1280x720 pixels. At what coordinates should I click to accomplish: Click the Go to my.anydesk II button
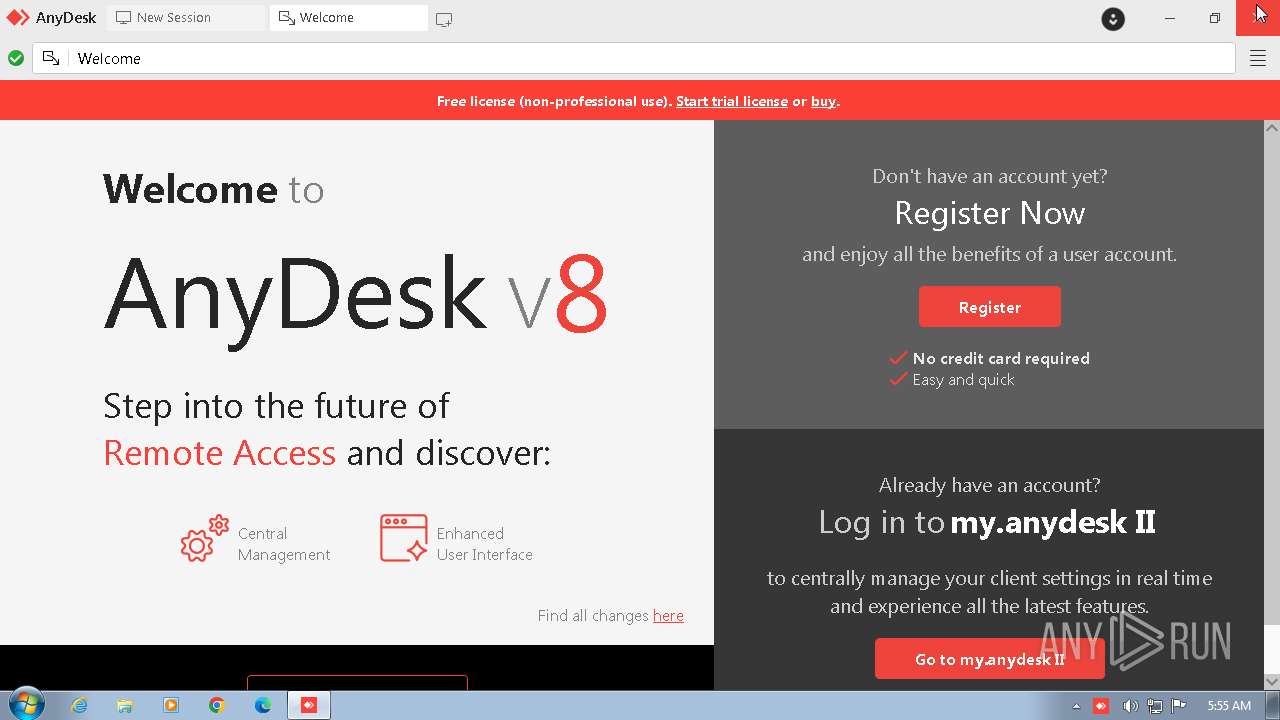pos(990,659)
